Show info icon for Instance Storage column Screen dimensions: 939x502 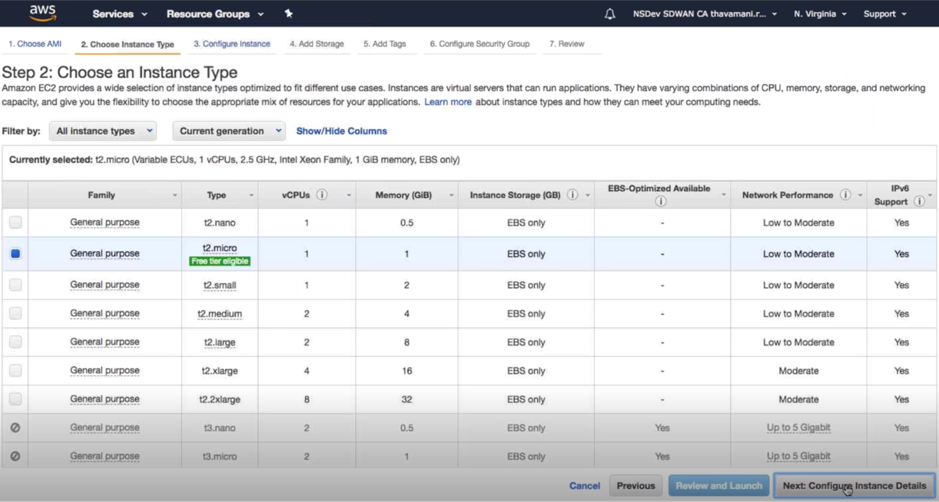[573, 195]
